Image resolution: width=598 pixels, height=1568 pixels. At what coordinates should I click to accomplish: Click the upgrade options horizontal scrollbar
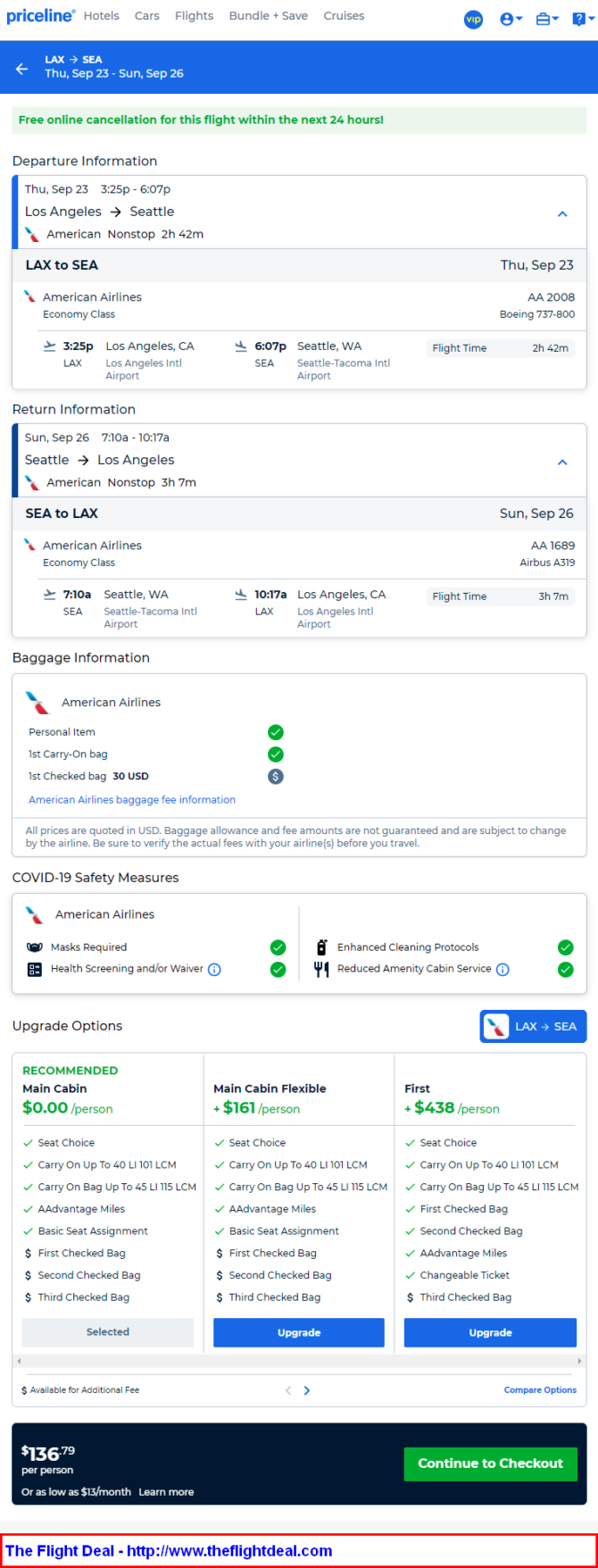point(299,1362)
